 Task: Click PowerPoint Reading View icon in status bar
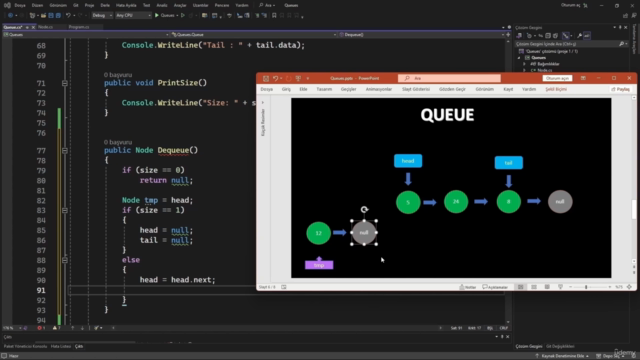point(547,287)
